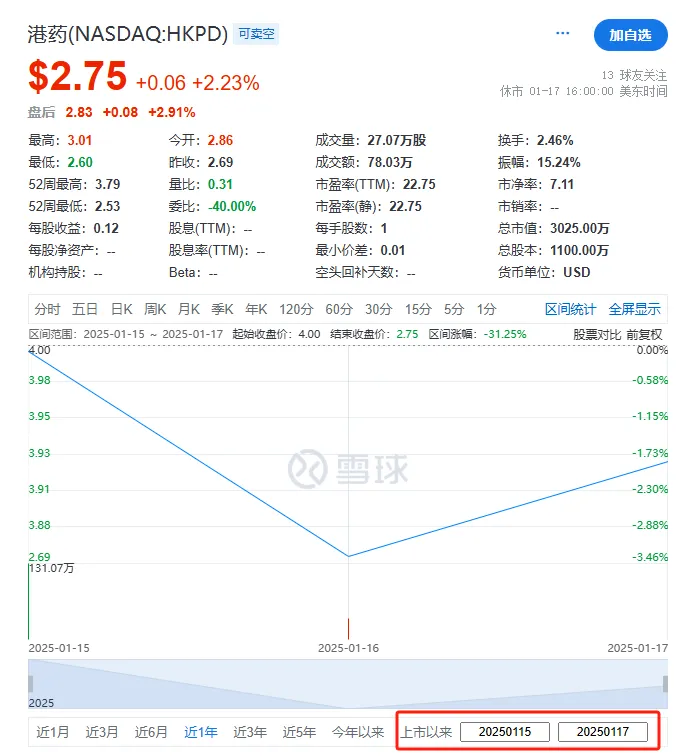This screenshot has width=696, height=756.
Task: Switch chart to 15分 interval
Action: pos(418,309)
